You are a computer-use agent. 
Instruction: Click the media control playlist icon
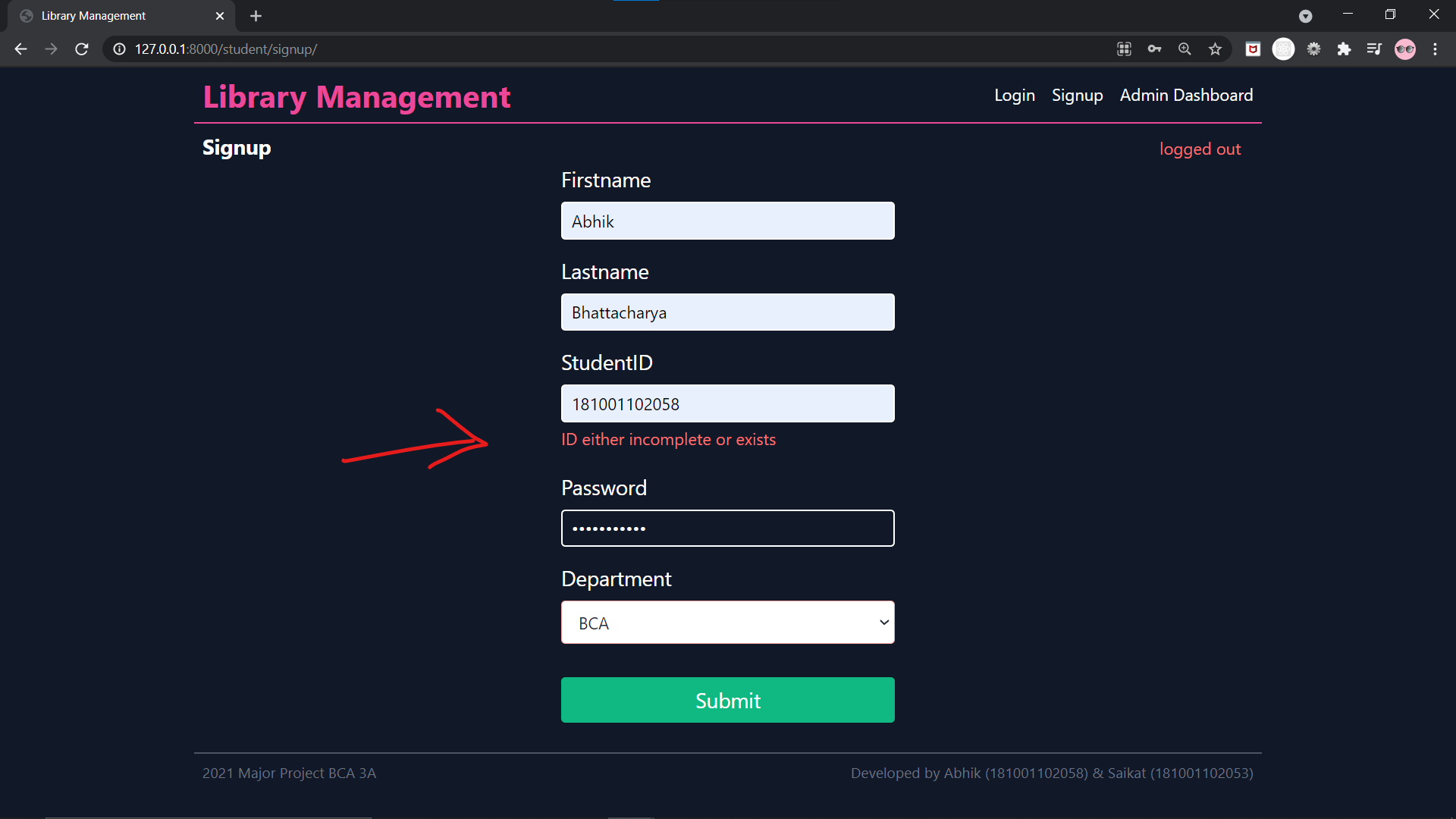tap(1374, 49)
